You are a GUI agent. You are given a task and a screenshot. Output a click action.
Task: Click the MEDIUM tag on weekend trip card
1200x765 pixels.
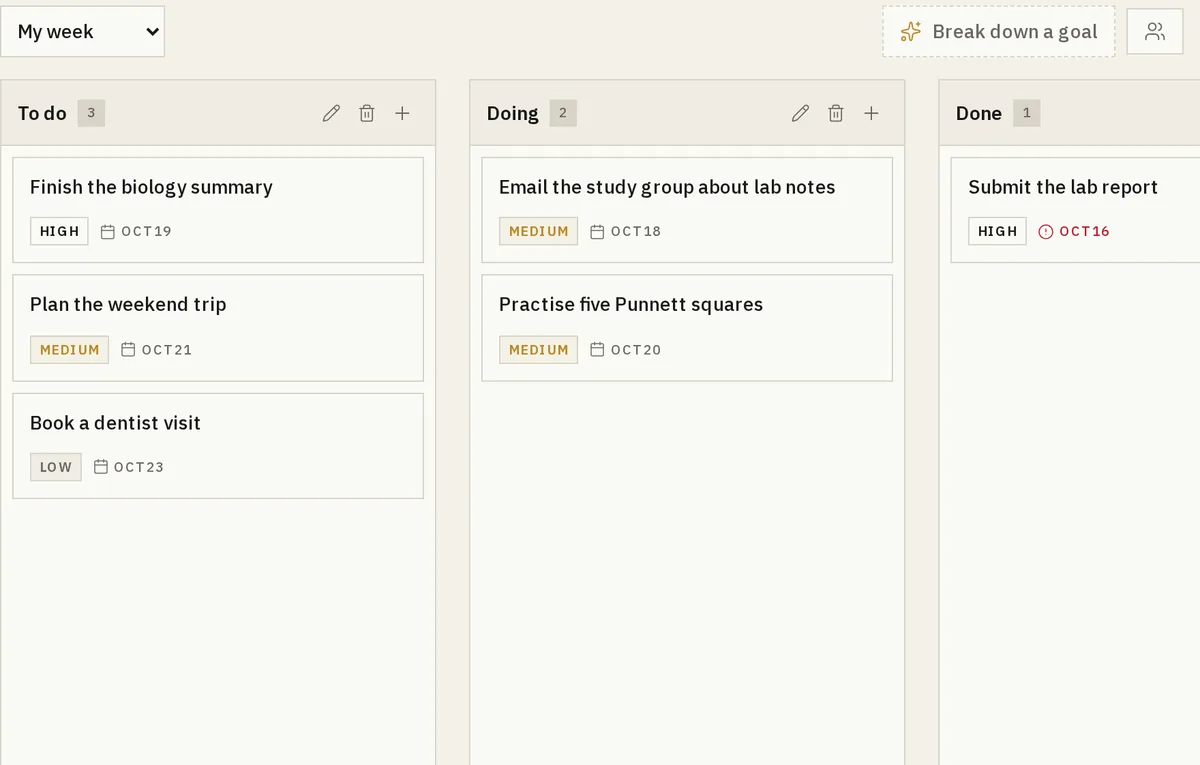pos(69,350)
